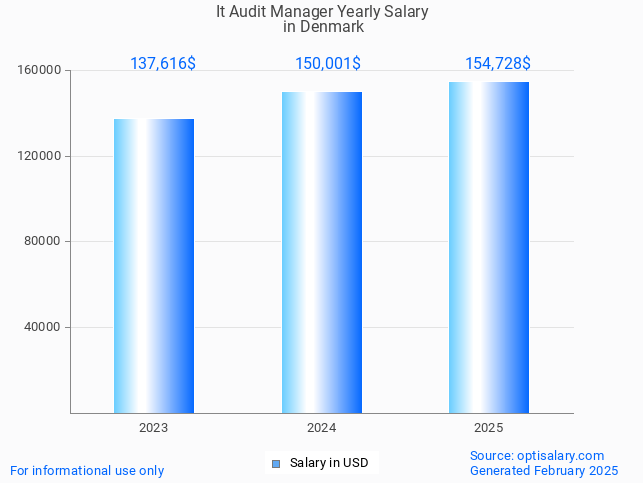Screen dimensions: 643x483
Task: Click the 2023 x-axis label
Action: pos(154,427)
